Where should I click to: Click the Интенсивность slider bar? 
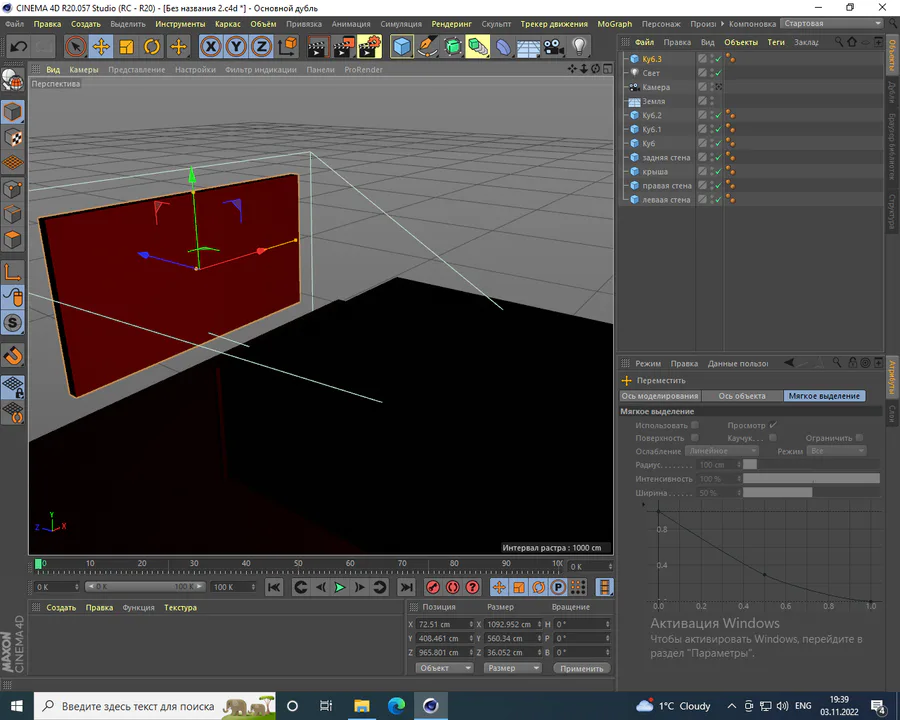point(811,479)
